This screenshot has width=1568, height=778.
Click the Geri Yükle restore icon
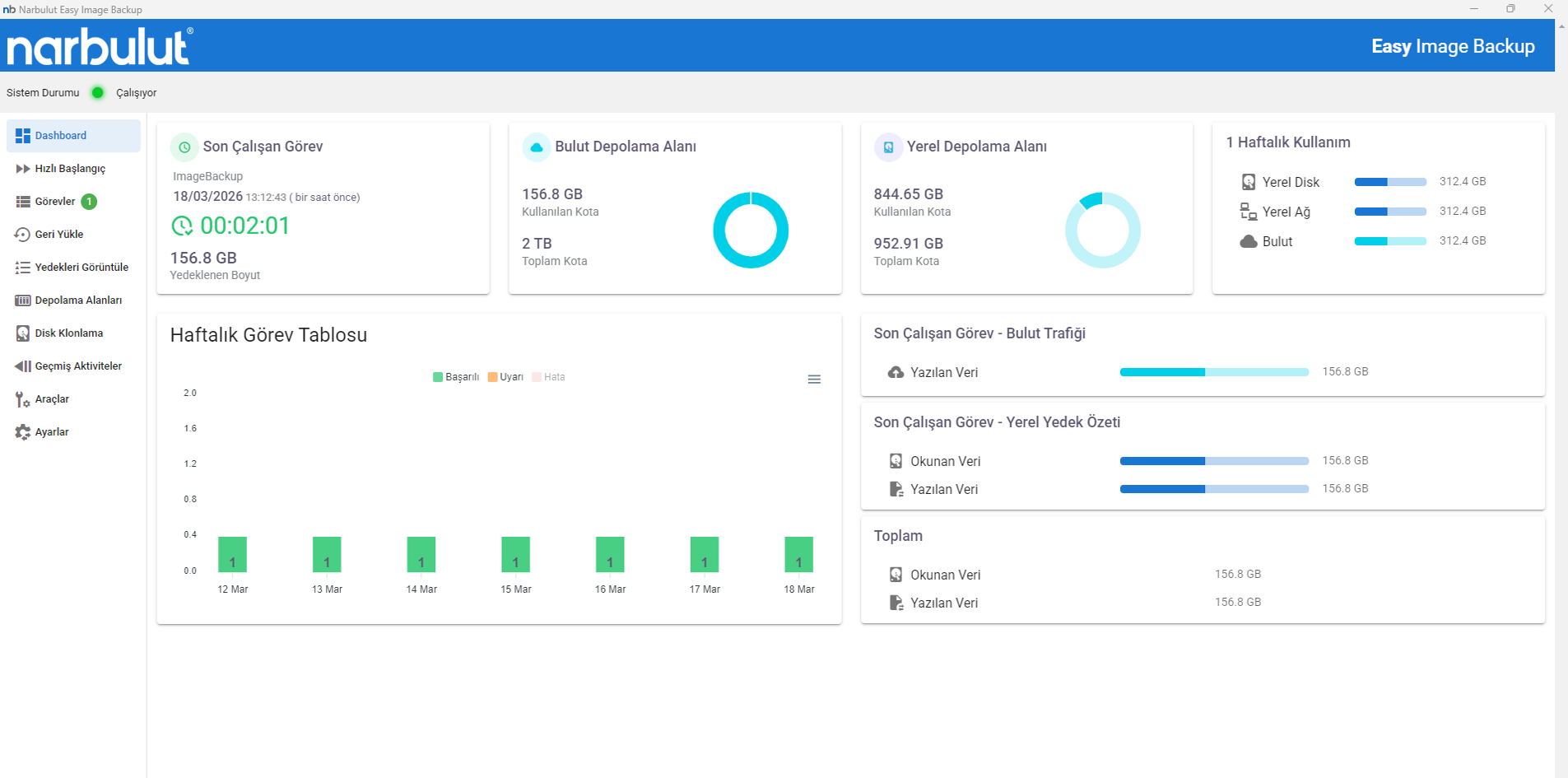click(22, 235)
